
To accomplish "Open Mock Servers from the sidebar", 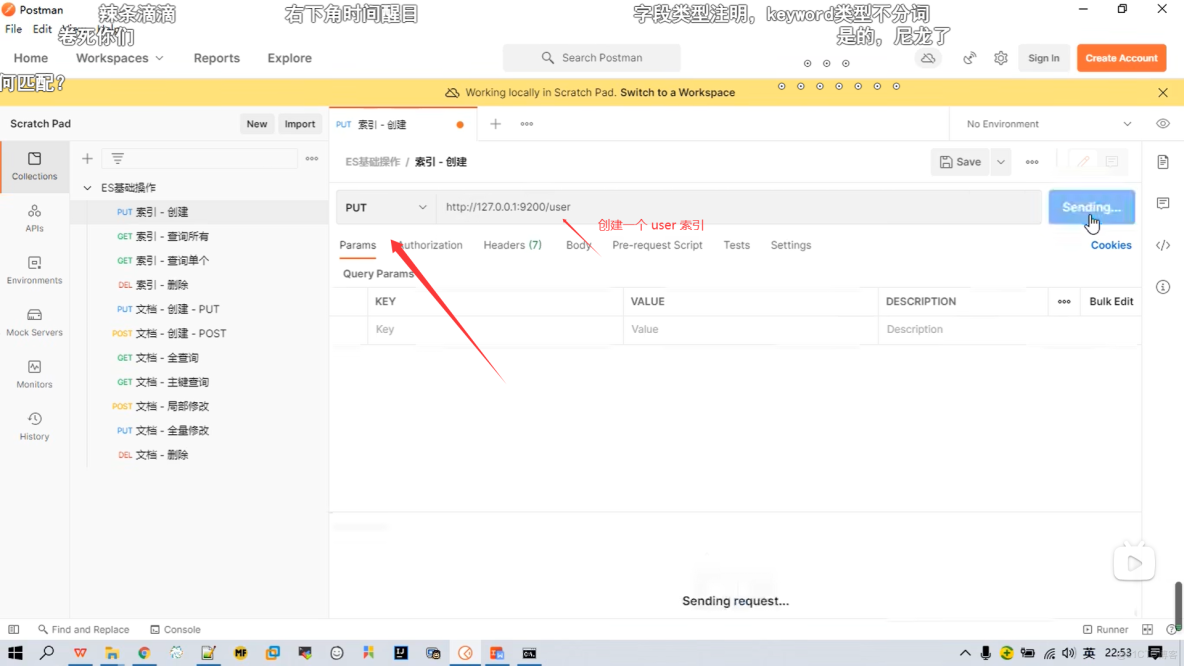I will click(x=34, y=324).
